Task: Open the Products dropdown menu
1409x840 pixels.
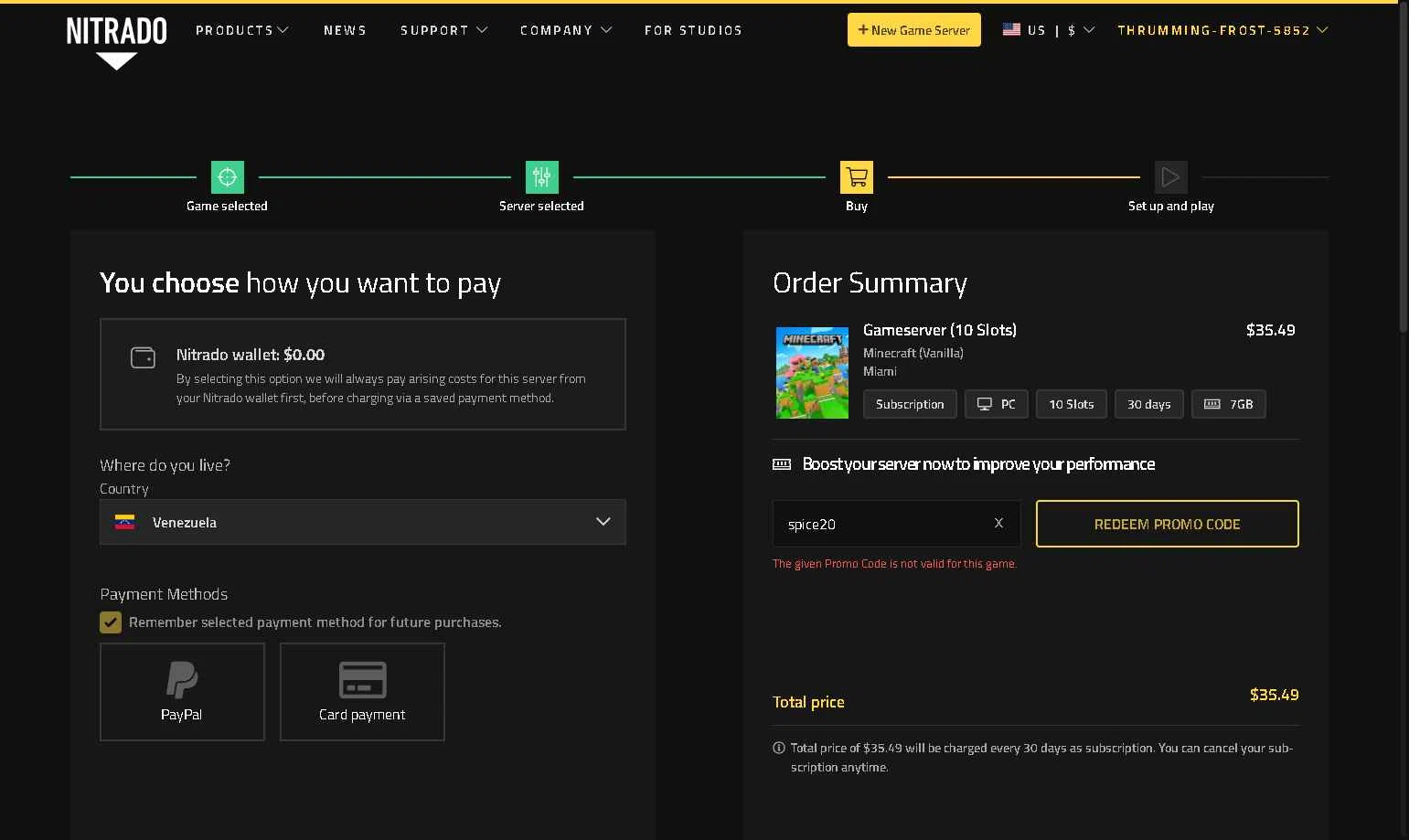Action: 242,30
